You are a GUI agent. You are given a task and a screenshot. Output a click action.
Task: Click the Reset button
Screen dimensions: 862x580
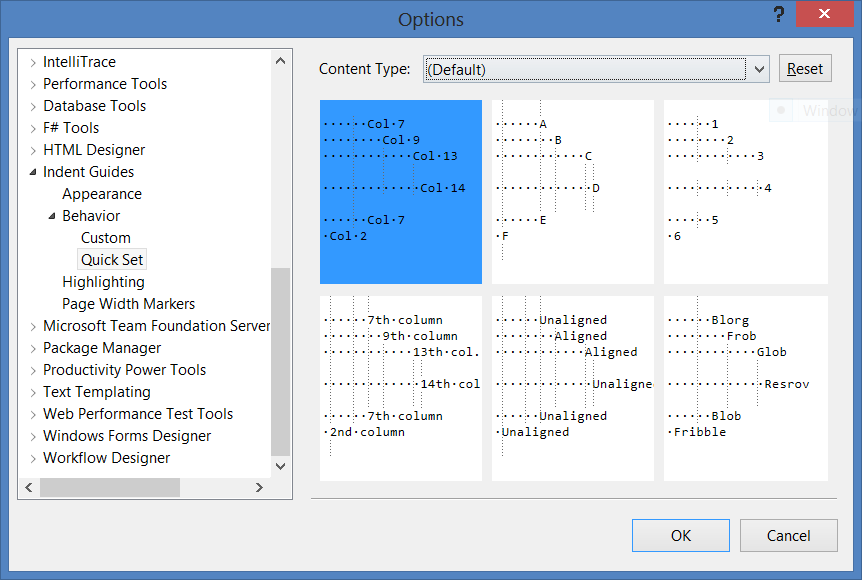[805, 68]
